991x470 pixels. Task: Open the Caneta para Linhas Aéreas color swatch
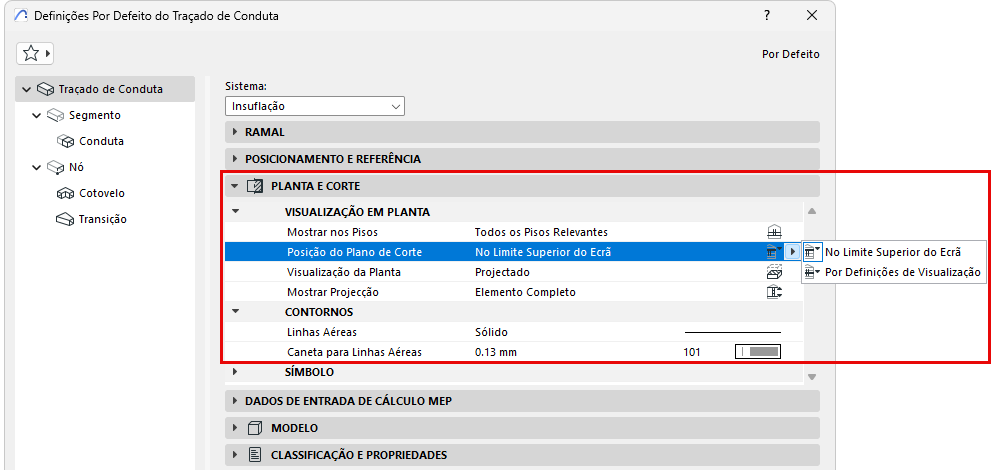click(758, 352)
